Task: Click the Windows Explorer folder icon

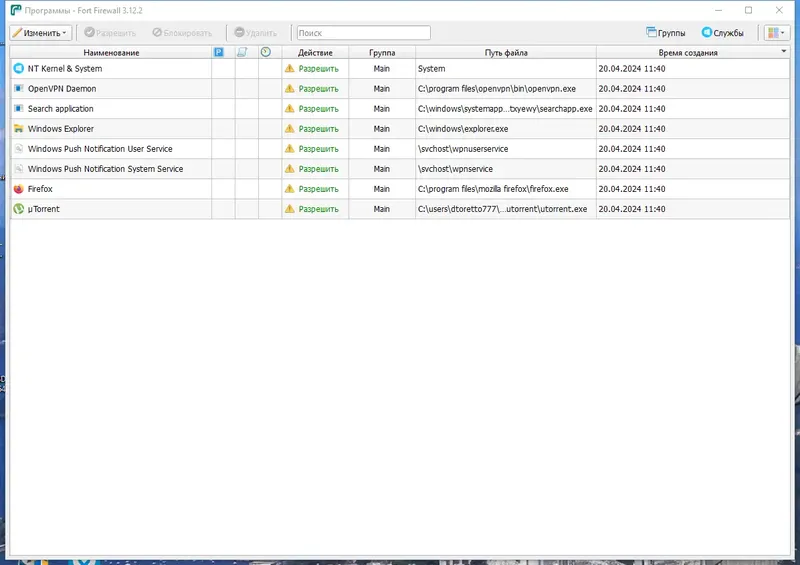Action: (x=19, y=129)
